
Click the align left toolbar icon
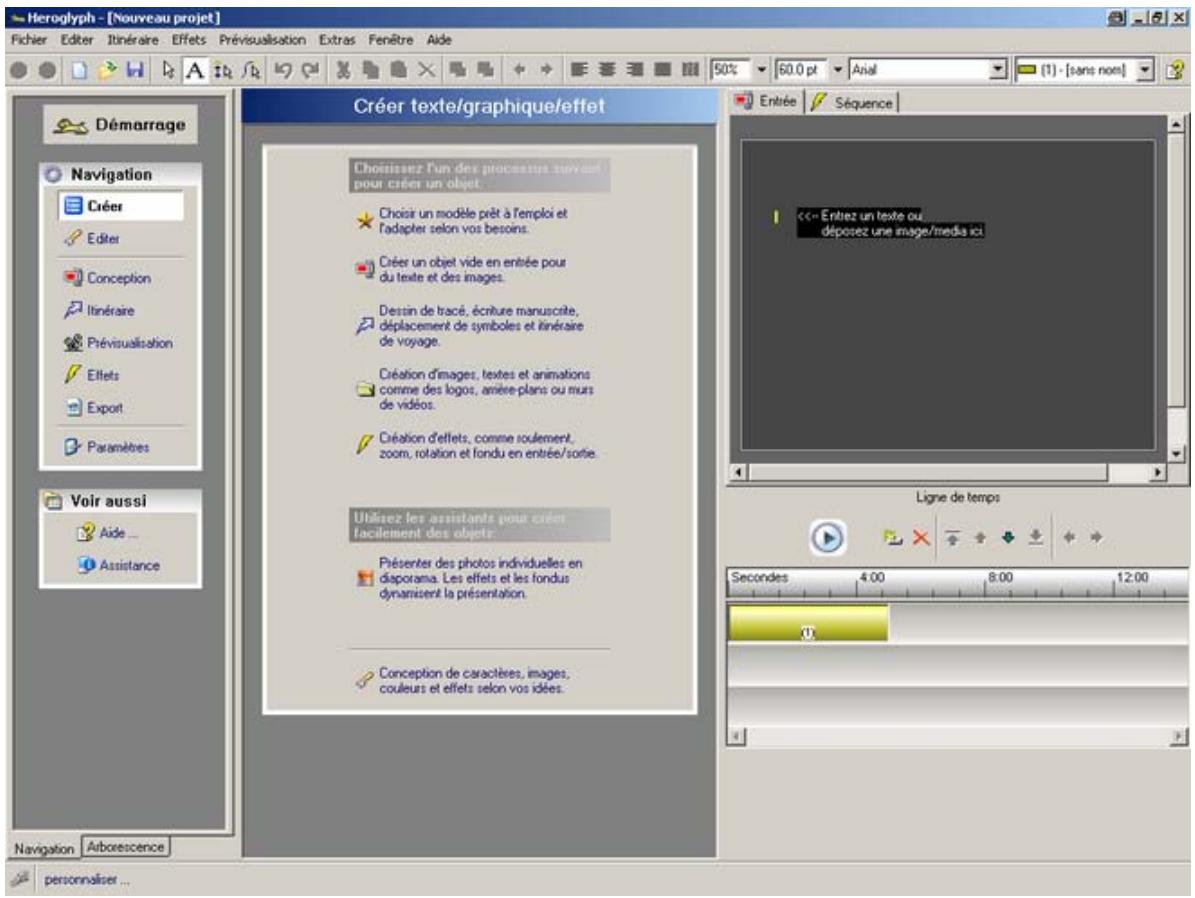(x=579, y=70)
